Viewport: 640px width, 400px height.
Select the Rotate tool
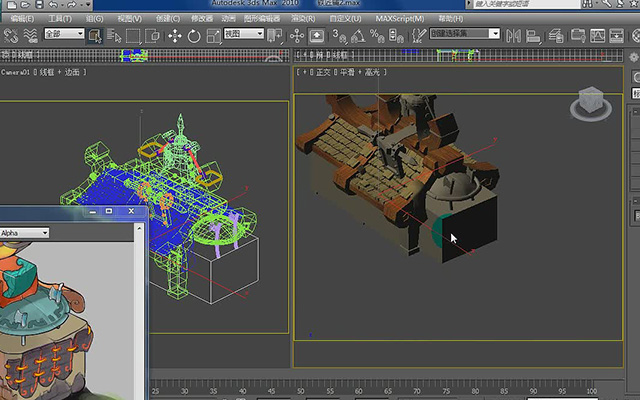click(x=194, y=36)
